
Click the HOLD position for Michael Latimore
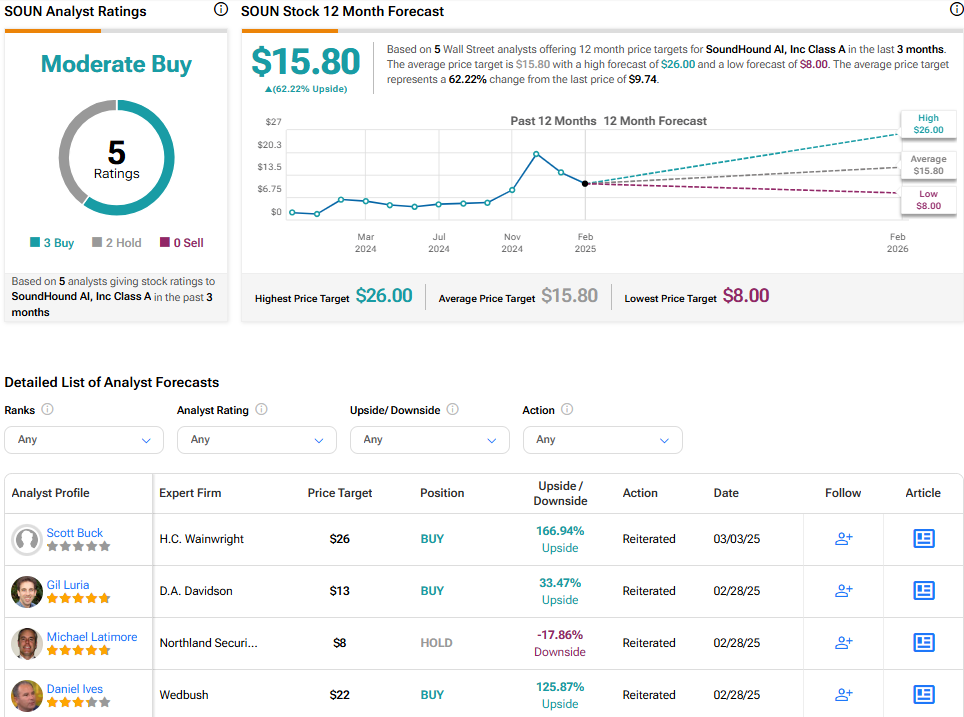(x=437, y=643)
